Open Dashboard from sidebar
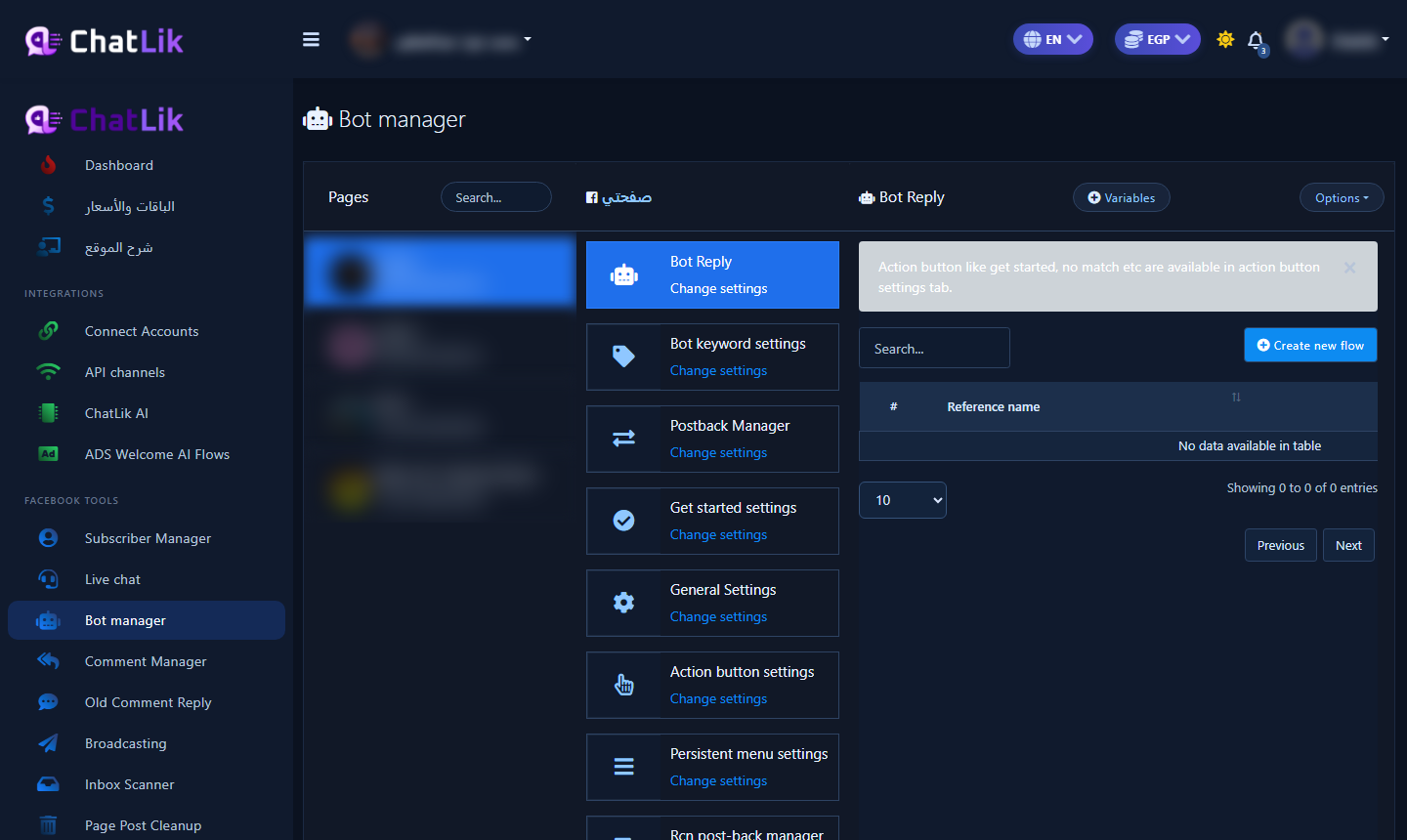 [x=119, y=165]
